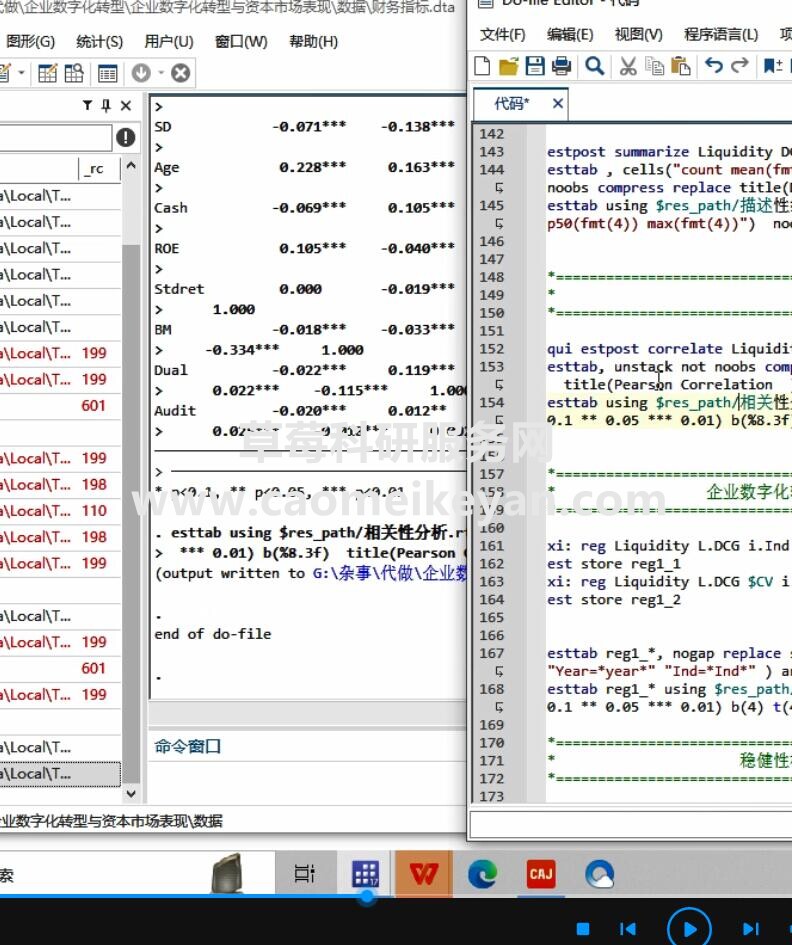Viewport: 792px width, 945px height.
Task: Click the exclamation error-filter icon
Action: pos(125,137)
